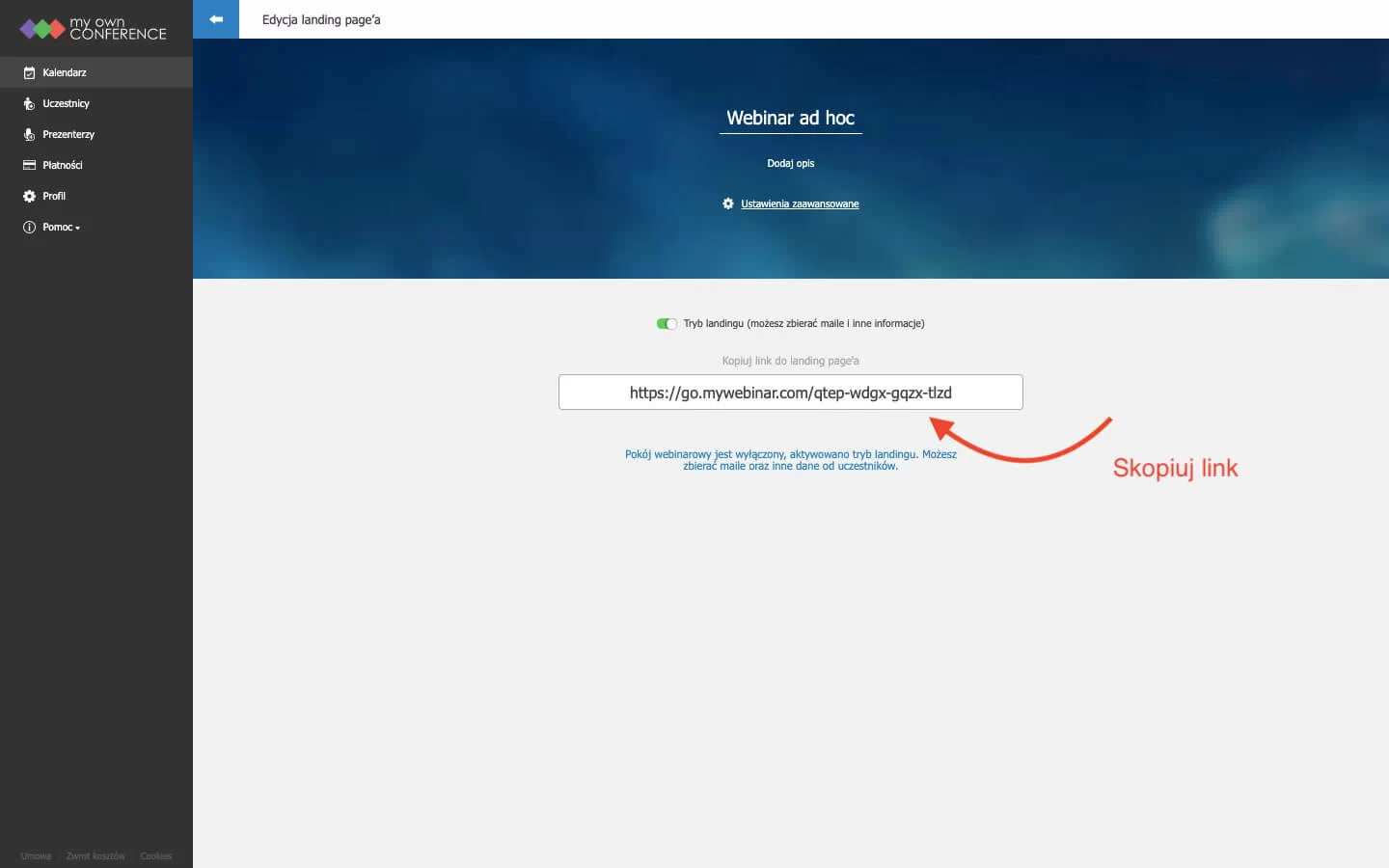Open the Cookies footer link
1389x868 pixels.
pos(156,856)
